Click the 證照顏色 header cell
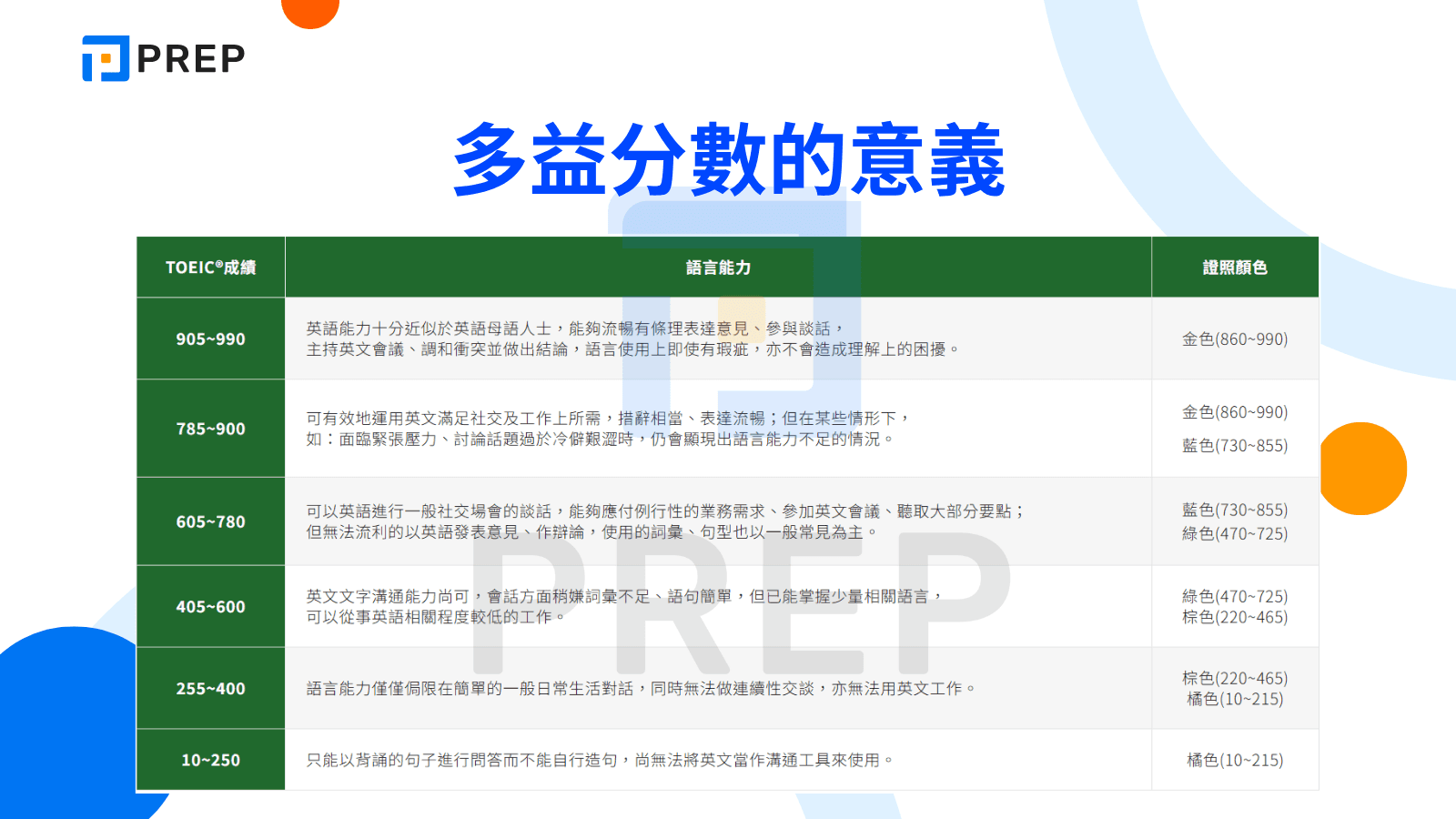This screenshot has width=1456, height=819. (1235, 267)
